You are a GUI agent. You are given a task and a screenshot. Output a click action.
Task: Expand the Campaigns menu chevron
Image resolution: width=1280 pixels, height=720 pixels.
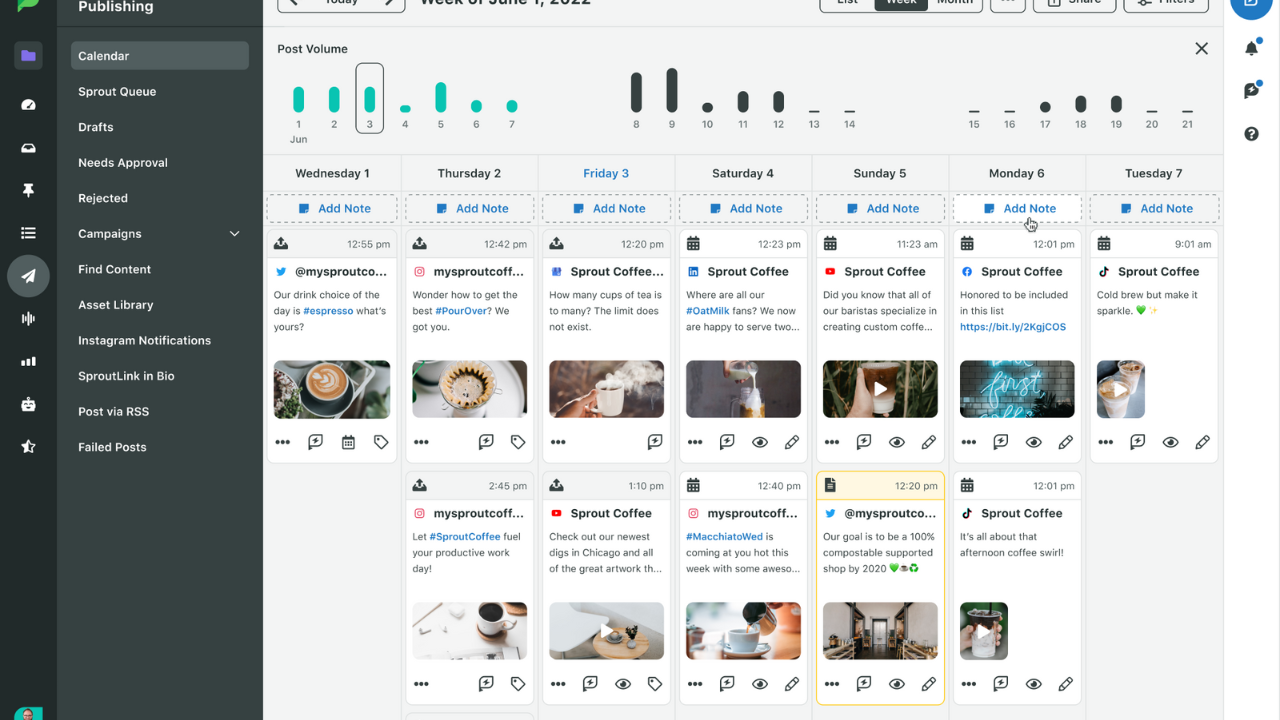tap(235, 234)
